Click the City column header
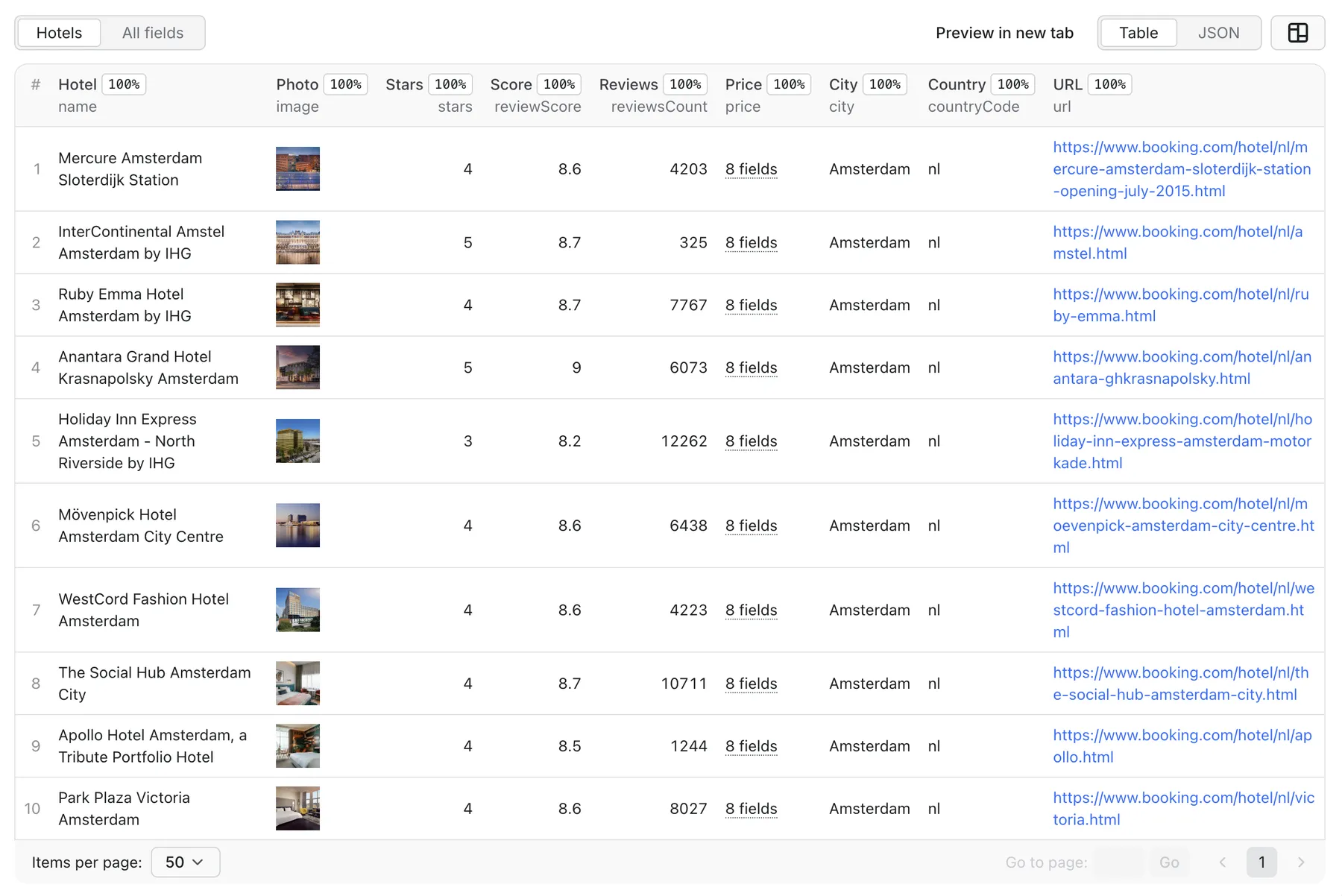This screenshot has width=1342, height=896. [x=843, y=84]
